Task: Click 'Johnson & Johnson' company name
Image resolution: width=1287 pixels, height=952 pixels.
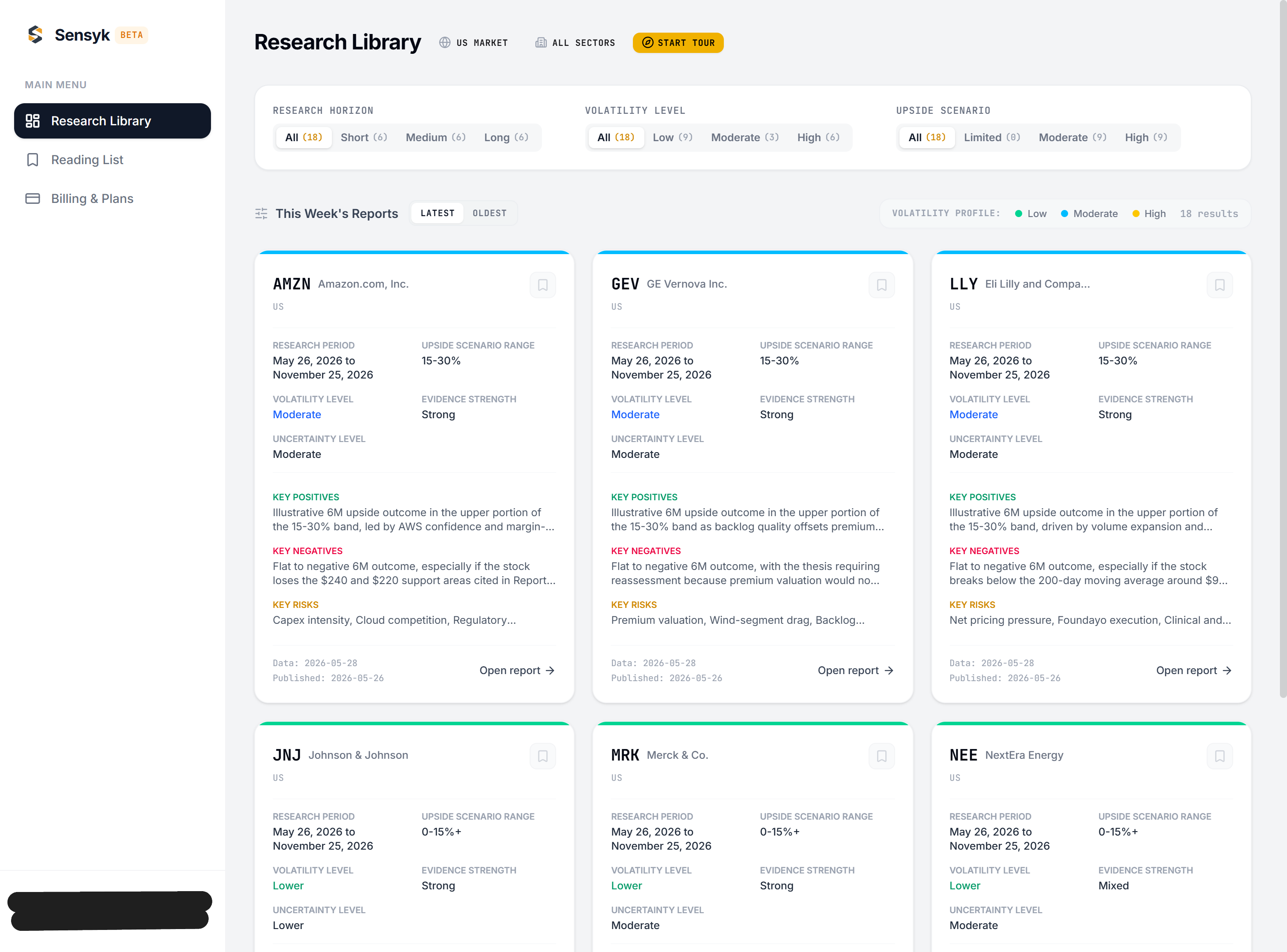Action: click(358, 756)
